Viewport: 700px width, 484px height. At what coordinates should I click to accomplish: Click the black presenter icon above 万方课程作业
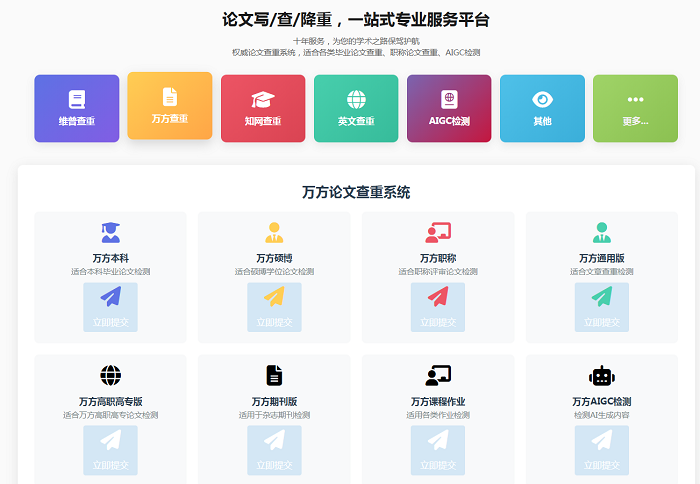pyautogui.click(x=438, y=376)
